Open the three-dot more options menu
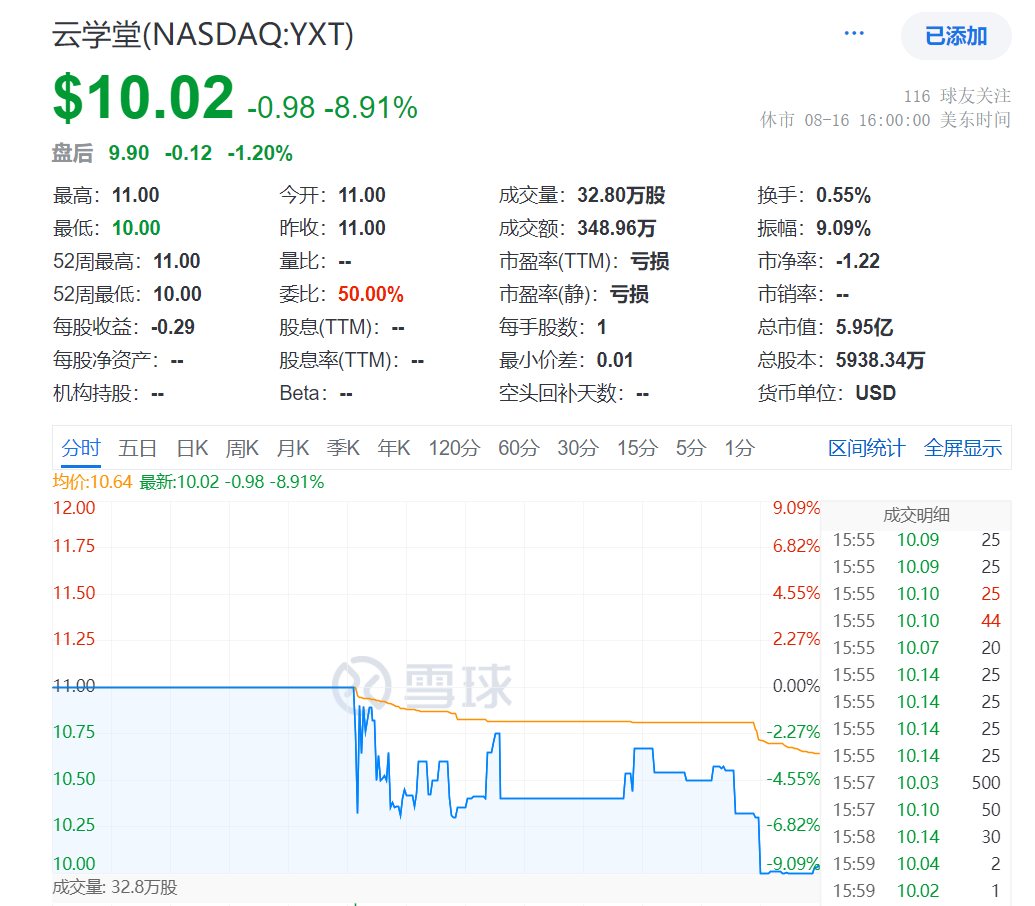The height and width of the screenshot is (906, 1035). click(853, 34)
